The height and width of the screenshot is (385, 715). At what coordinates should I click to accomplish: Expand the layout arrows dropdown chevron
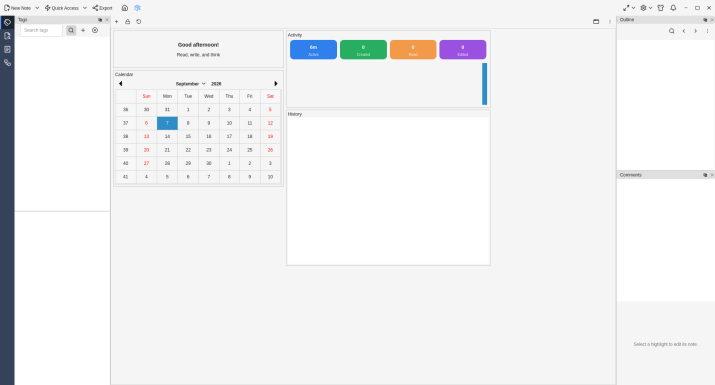click(x=633, y=8)
